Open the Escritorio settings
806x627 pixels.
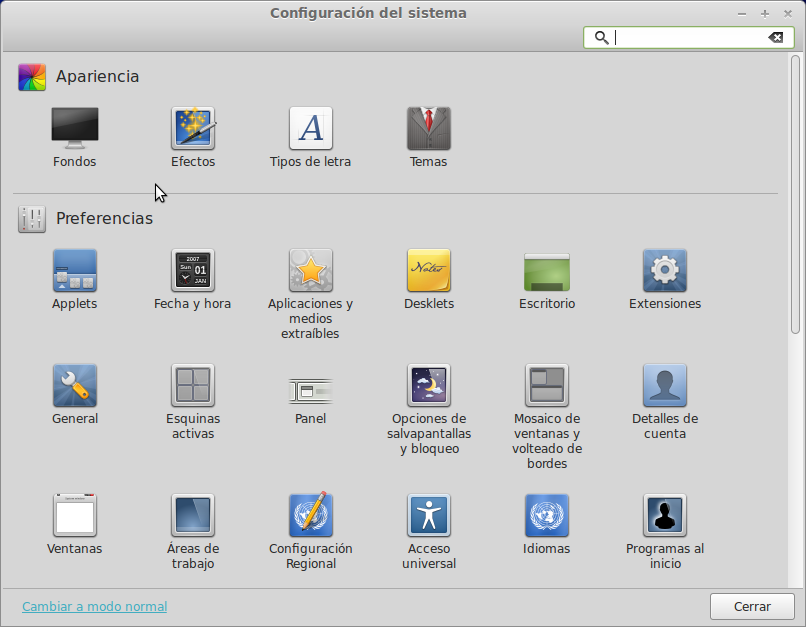(547, 271)
